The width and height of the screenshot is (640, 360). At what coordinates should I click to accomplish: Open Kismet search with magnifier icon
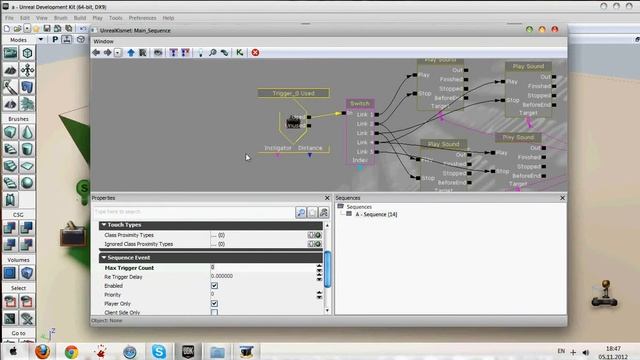pyautogui.click(x=213, y=53)
